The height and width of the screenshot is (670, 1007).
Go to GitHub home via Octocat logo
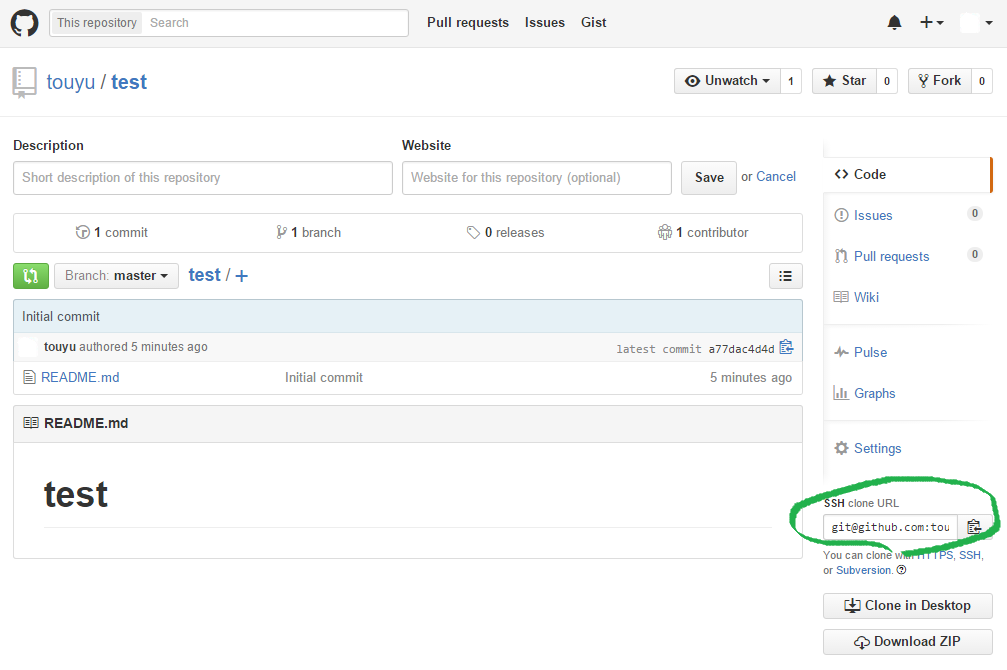click(24, 23)
